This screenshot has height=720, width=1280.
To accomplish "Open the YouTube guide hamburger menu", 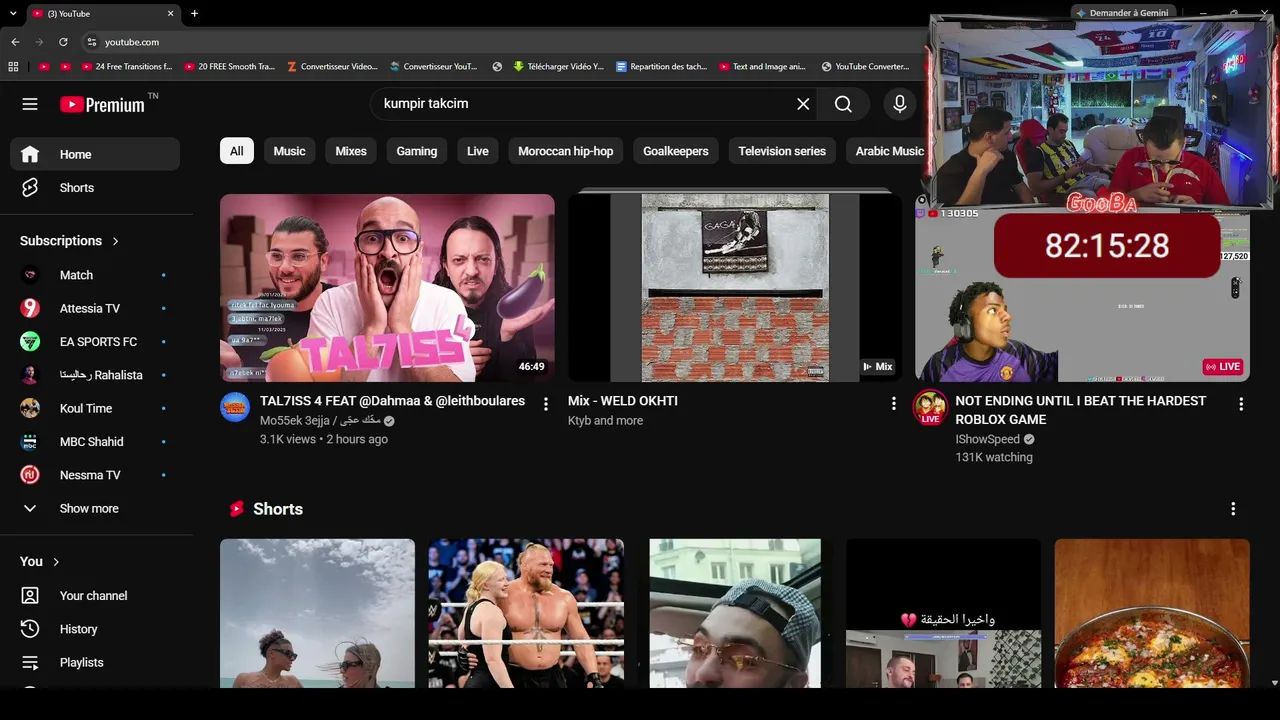I will point(30,104).
